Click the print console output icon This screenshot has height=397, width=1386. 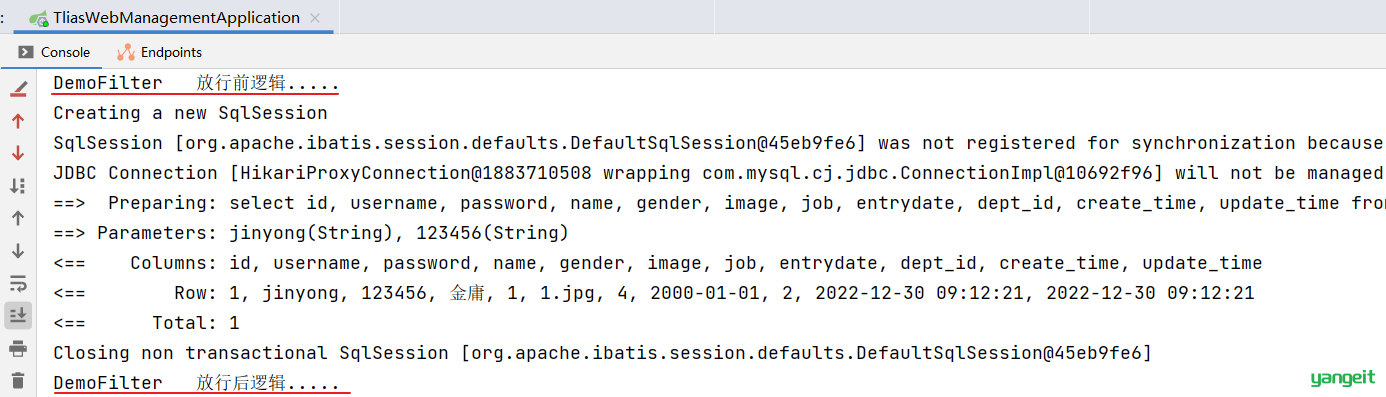pyautogui.click(x=18, y=348)
